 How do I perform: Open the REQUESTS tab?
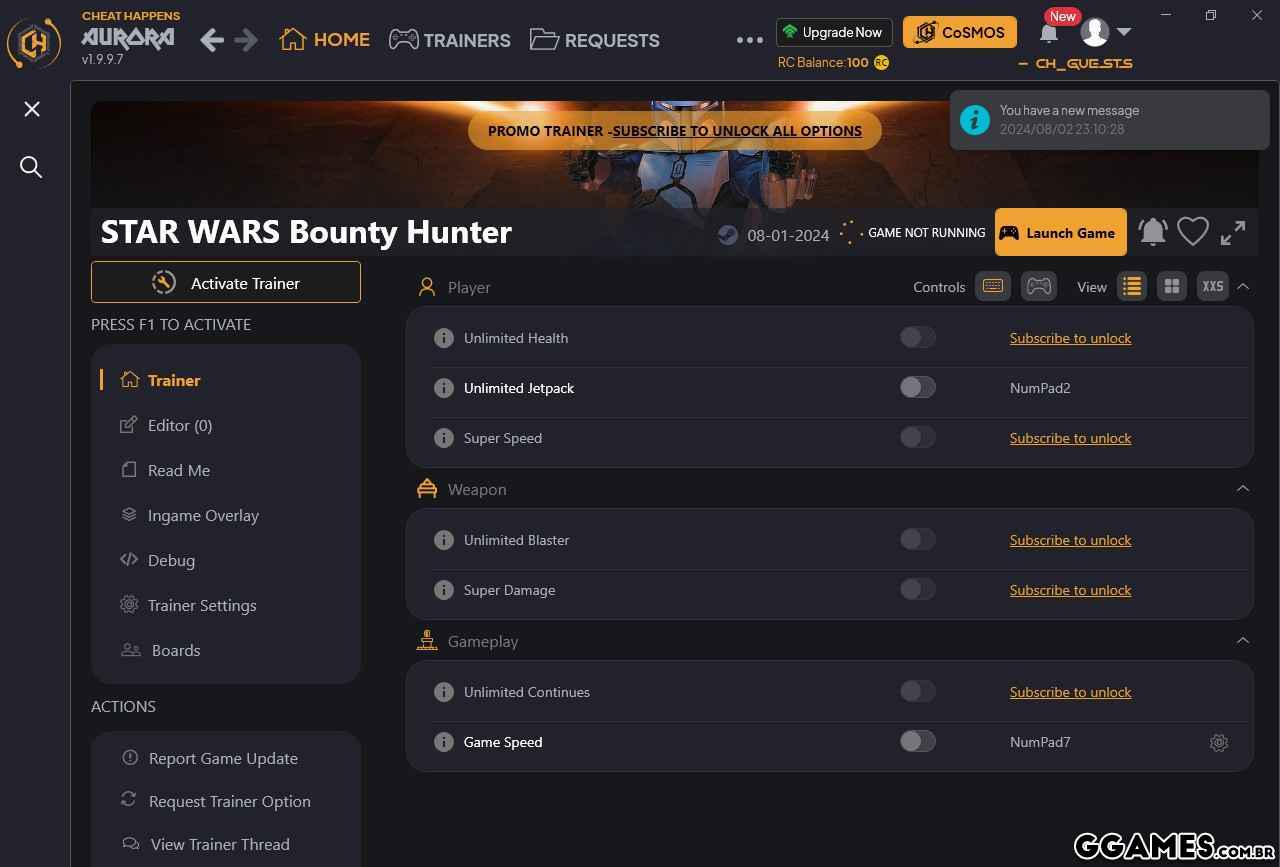[595, 40]
